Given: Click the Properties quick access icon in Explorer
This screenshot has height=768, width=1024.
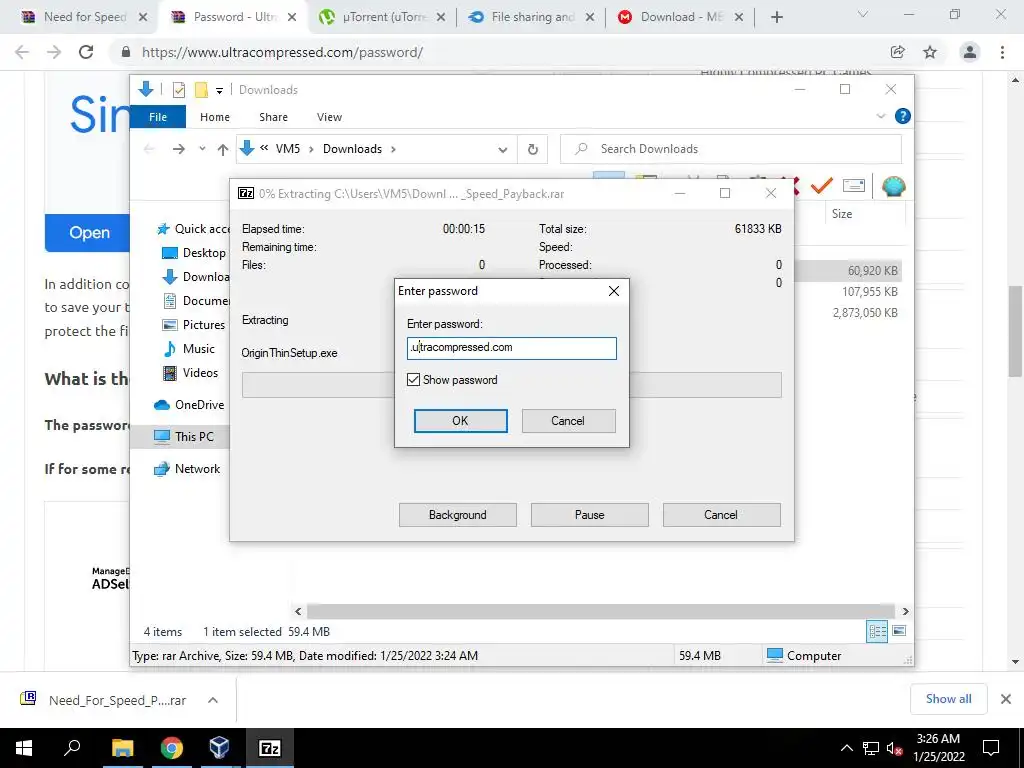Looking at the screenshot, I should (178, 89).
